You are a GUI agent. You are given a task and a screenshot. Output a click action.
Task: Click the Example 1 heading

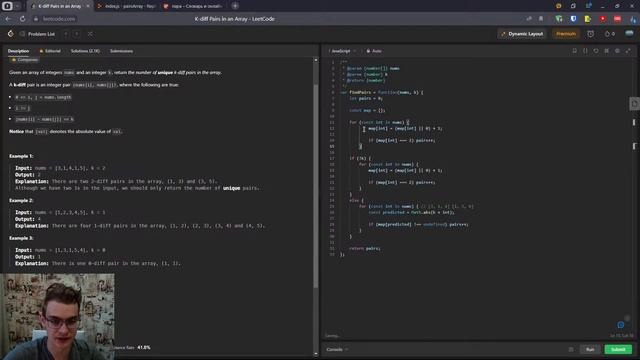coord(21,156)
